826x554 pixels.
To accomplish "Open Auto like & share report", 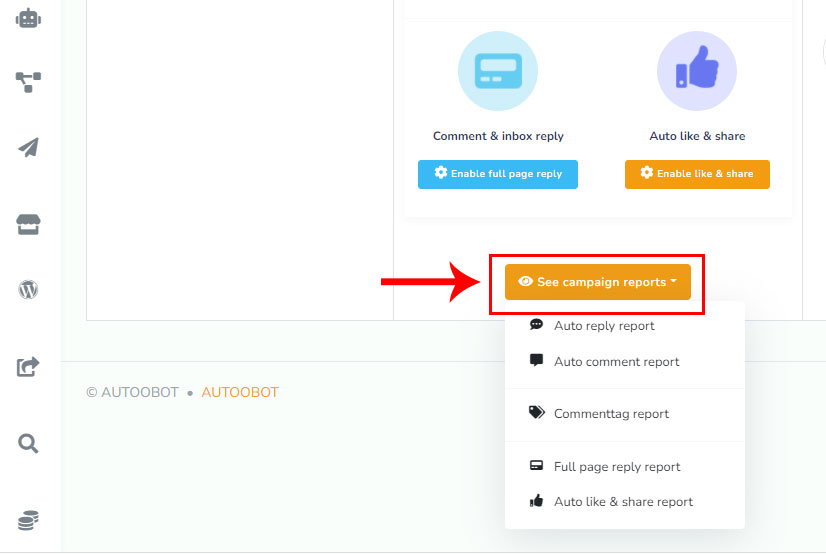I will [623, 502].
